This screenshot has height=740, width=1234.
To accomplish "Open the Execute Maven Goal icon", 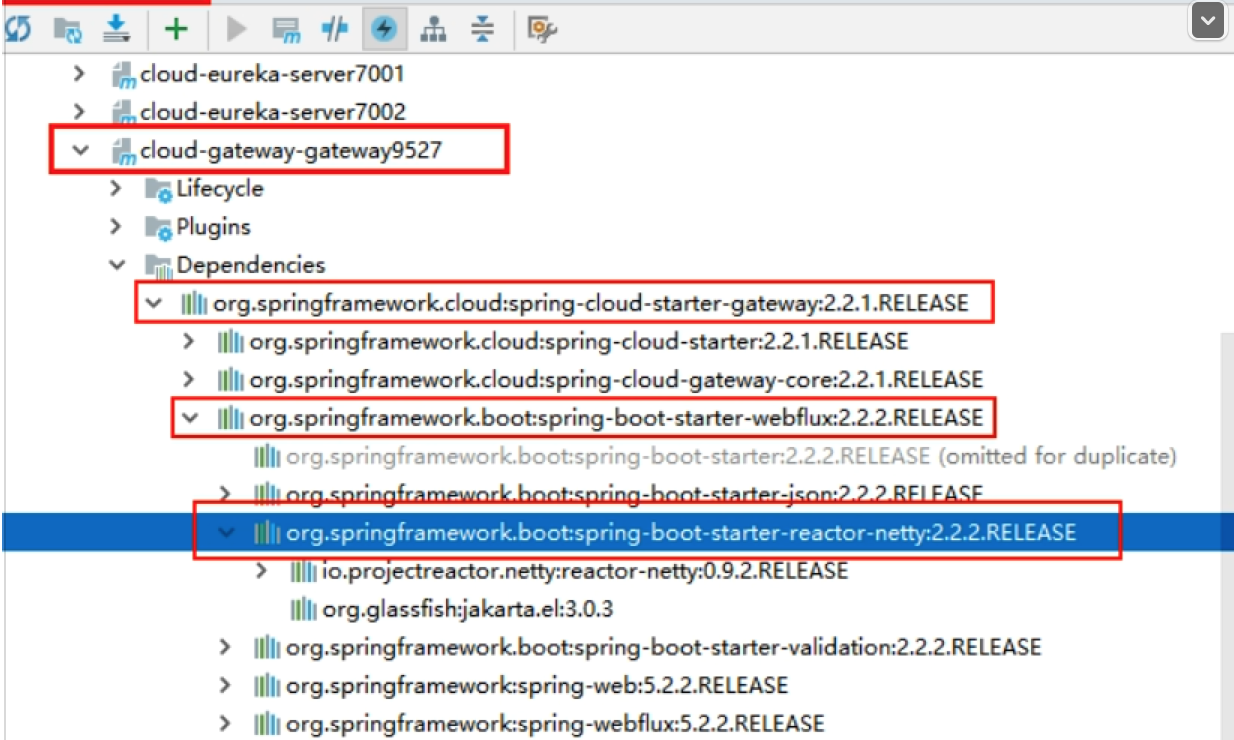I will [287, 30].
